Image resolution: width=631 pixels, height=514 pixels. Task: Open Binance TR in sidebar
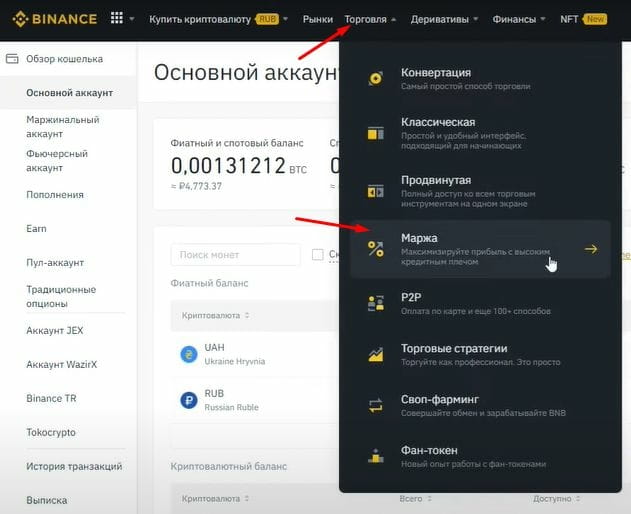pyautogui.click(x=51, y=398)
